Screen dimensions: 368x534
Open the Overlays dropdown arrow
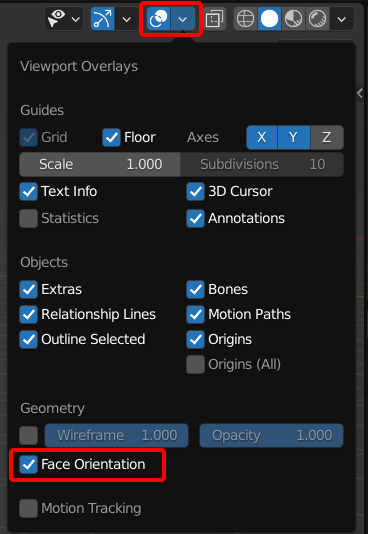click(183, 19)
